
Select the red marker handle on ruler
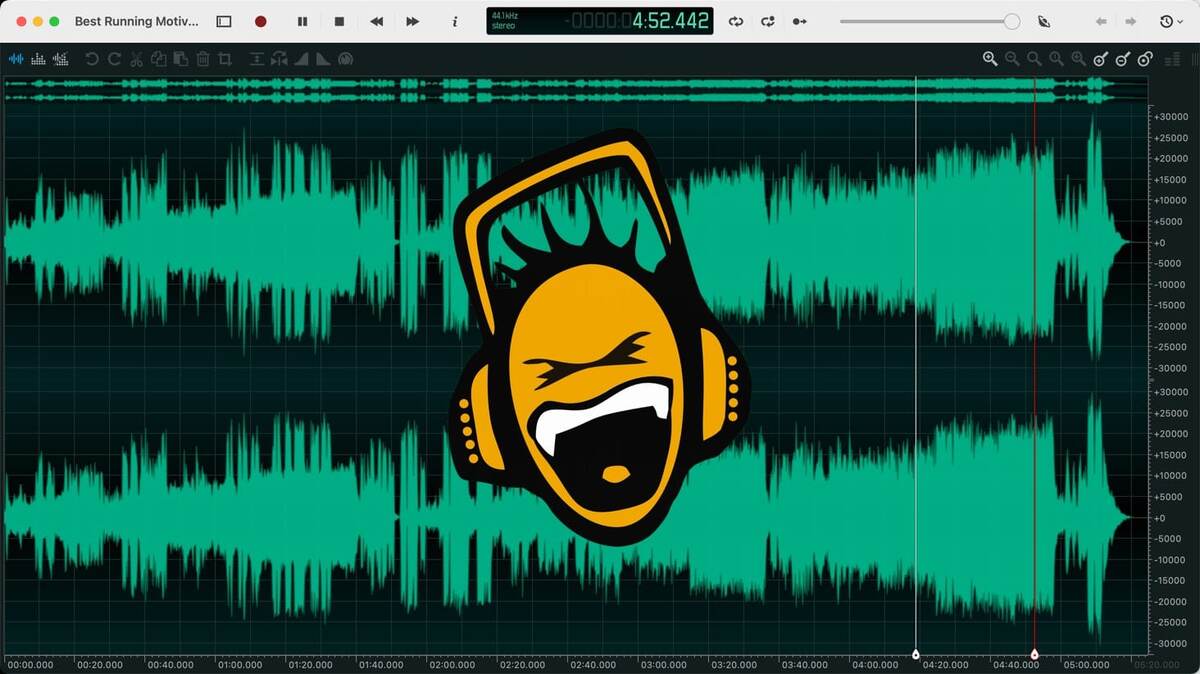pos(1034,655)
